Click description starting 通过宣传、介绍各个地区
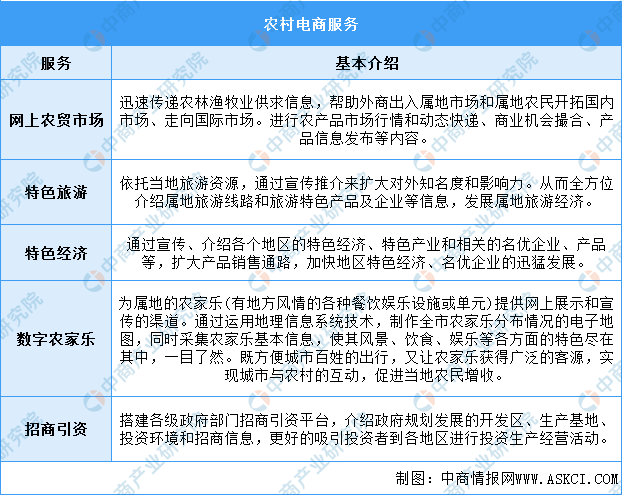Viewport: 622px width, 495px height. coord(367,253)
